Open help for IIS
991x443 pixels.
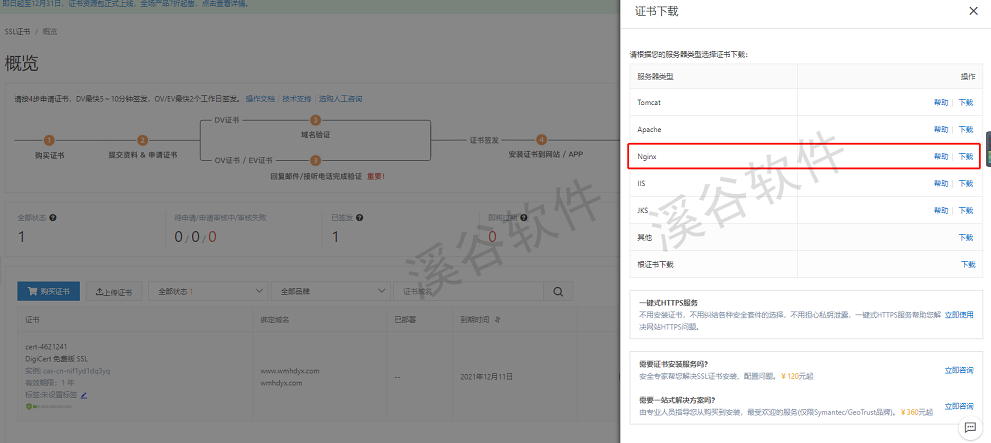[x=941, y=183]
